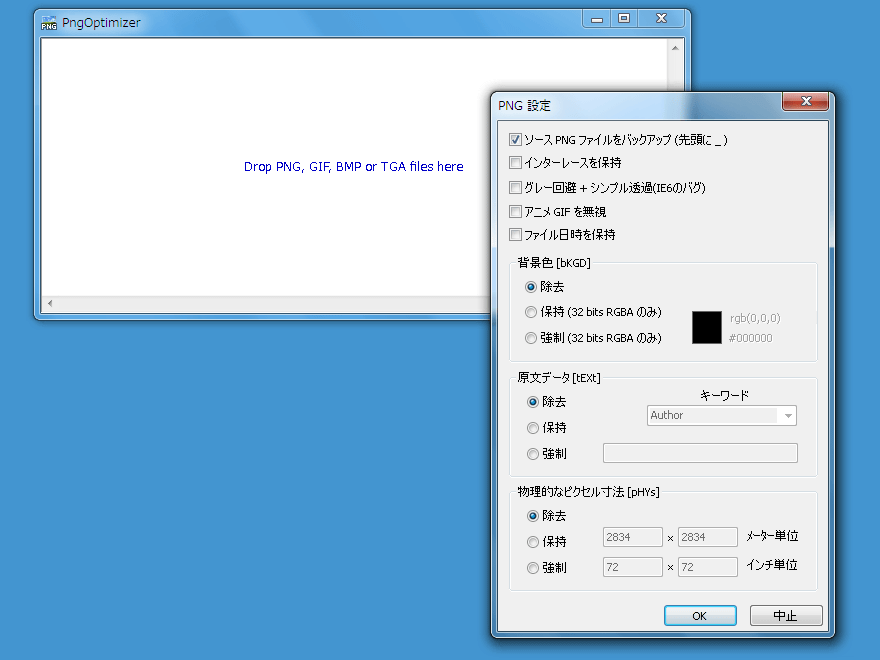Minimize the PngOptimizer window
The height and width of the screenshot is (660, 880).
pos(598,19)
